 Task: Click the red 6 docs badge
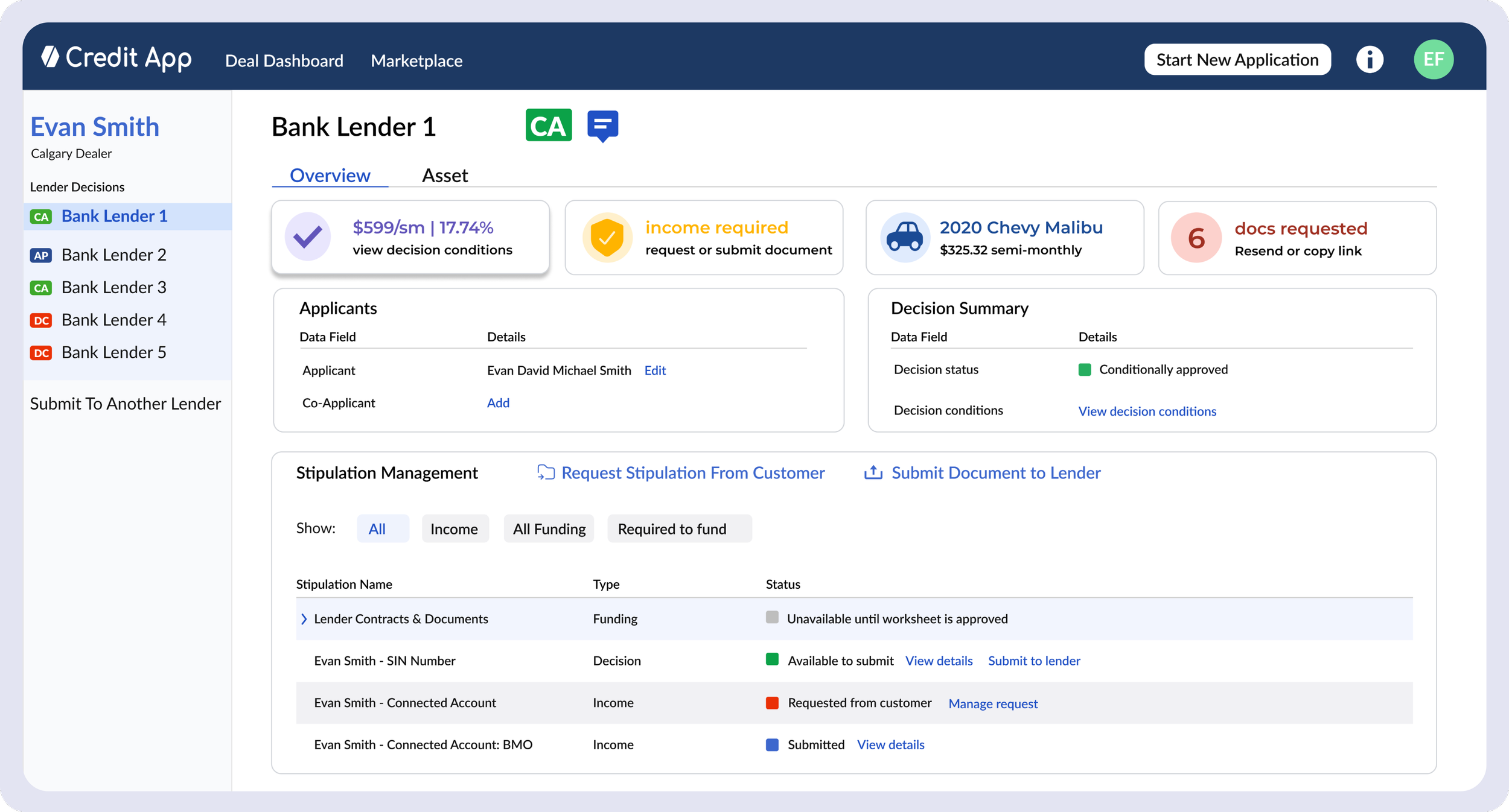1196,238
